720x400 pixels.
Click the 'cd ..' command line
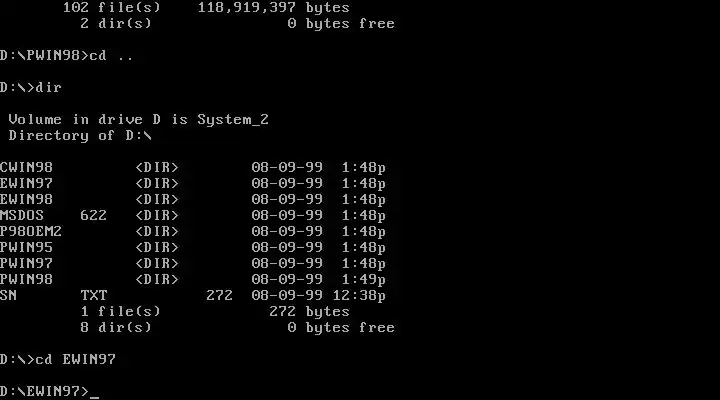pos(67,56)
